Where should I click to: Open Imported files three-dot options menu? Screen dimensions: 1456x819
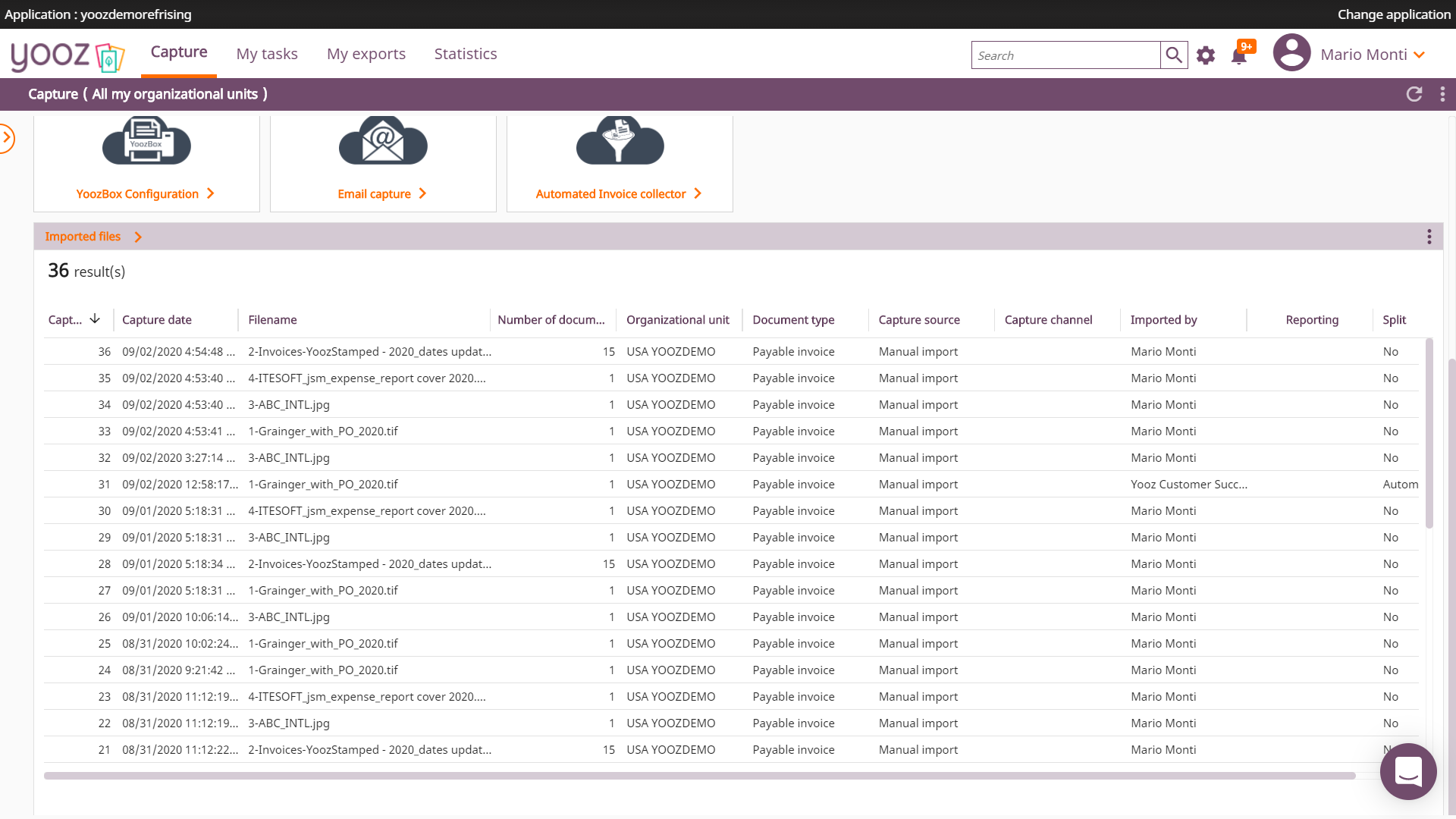coord(1429,237)
